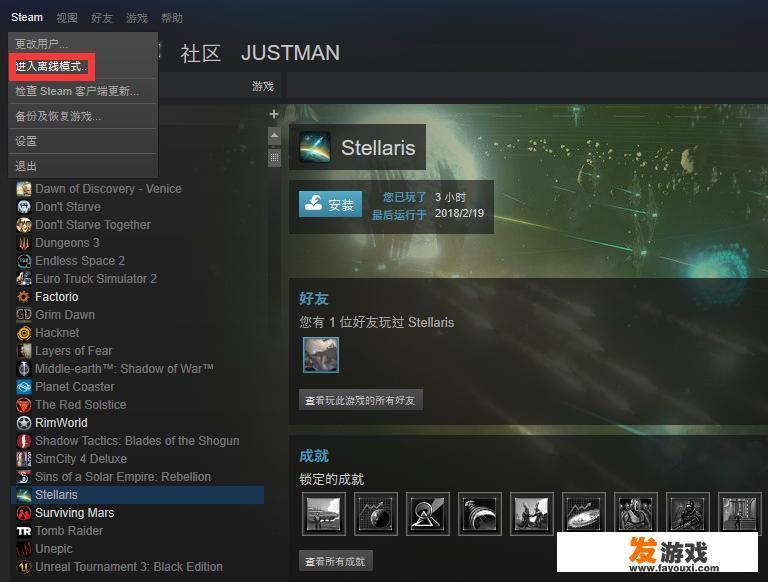Open the 帮助 menu
Viewport: 768px width, 582px height.
click(x=172, y=18)
